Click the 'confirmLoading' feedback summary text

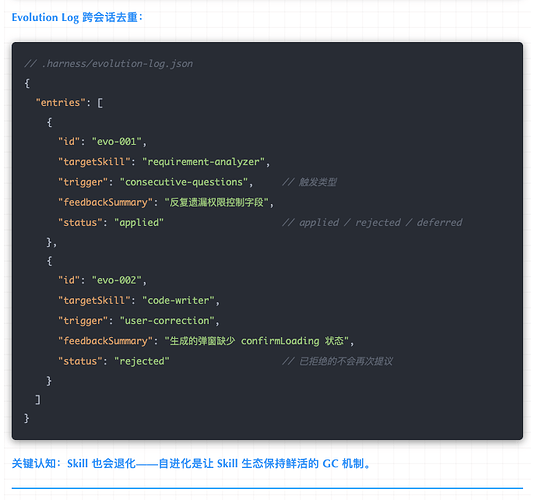(280, 341)
